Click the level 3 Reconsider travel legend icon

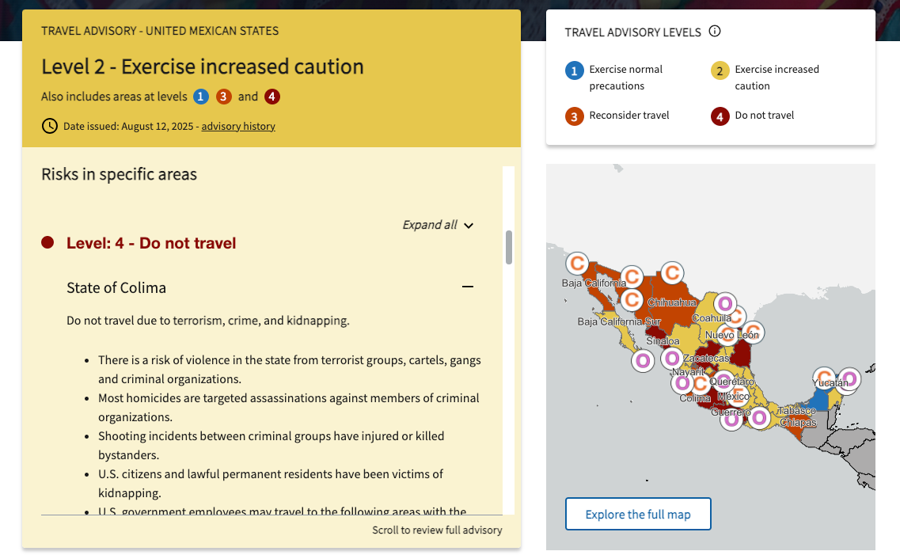pos(574,117)
